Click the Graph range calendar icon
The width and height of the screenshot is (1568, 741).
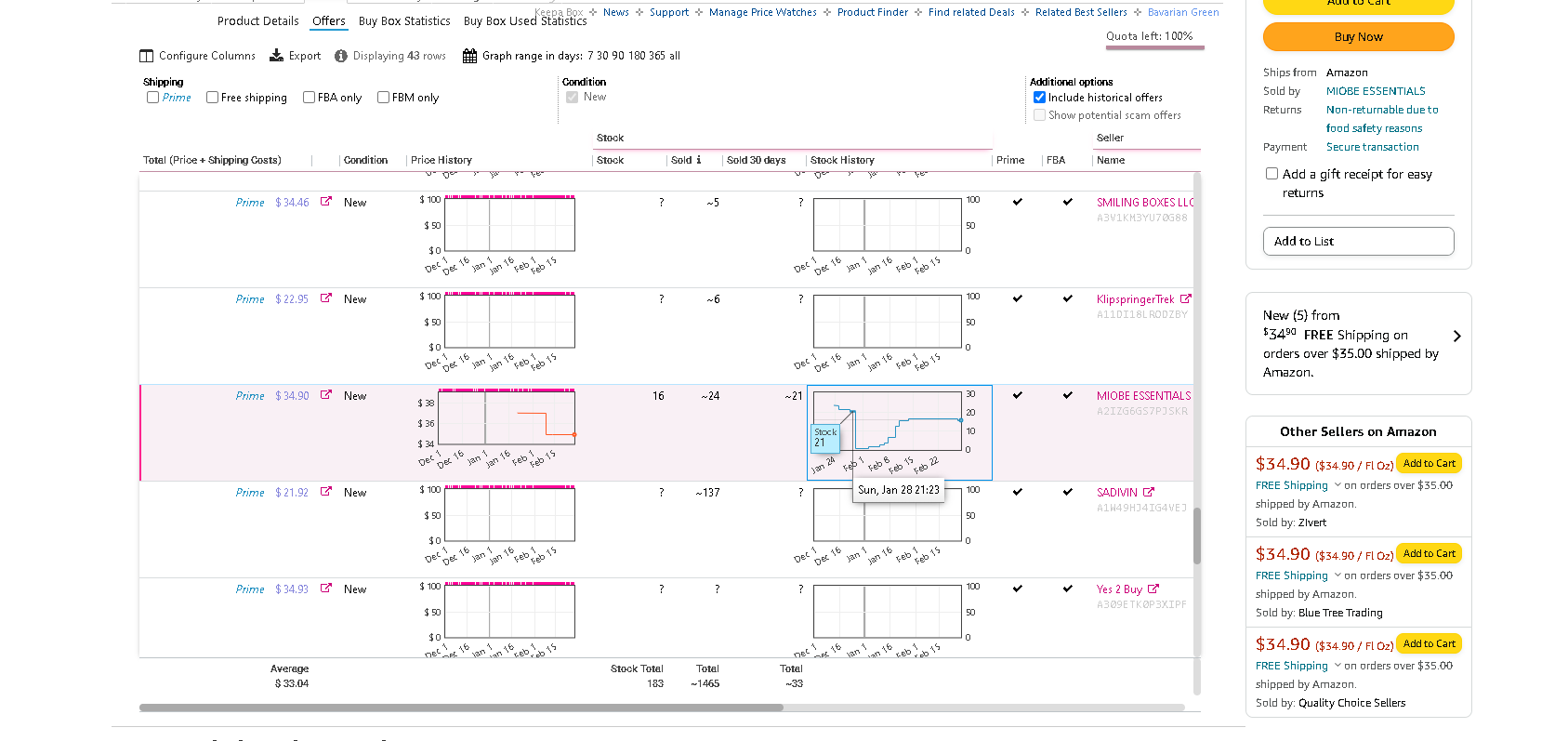click(469, 56)
